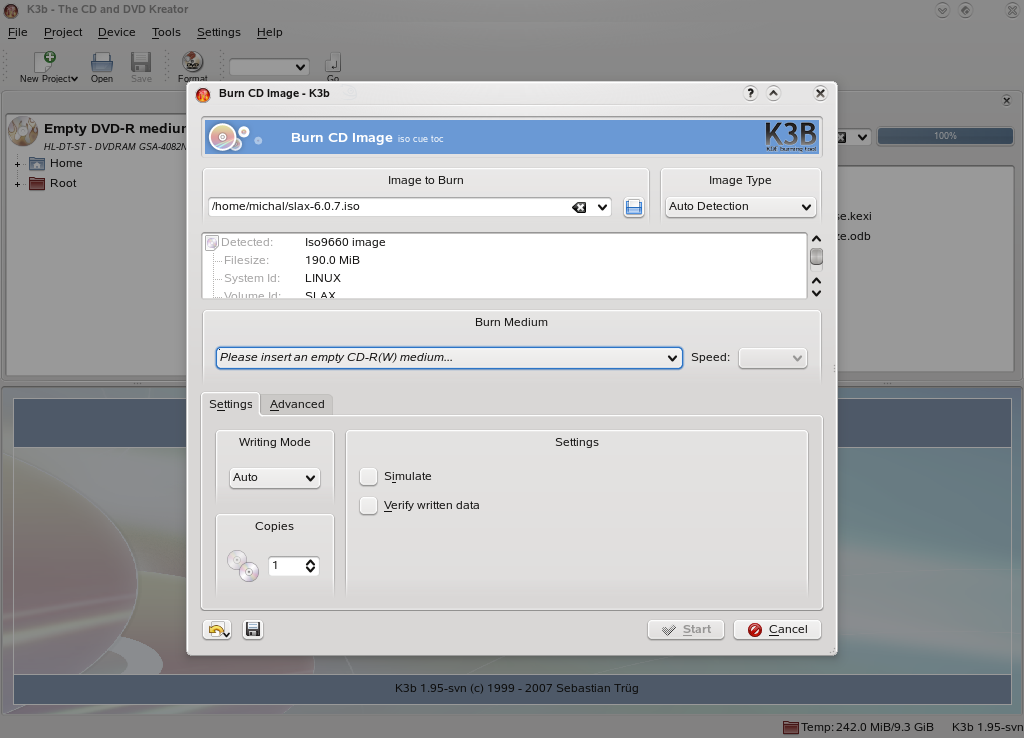Click the load default settings icon

pyautogui.click(x=216, y=629)
